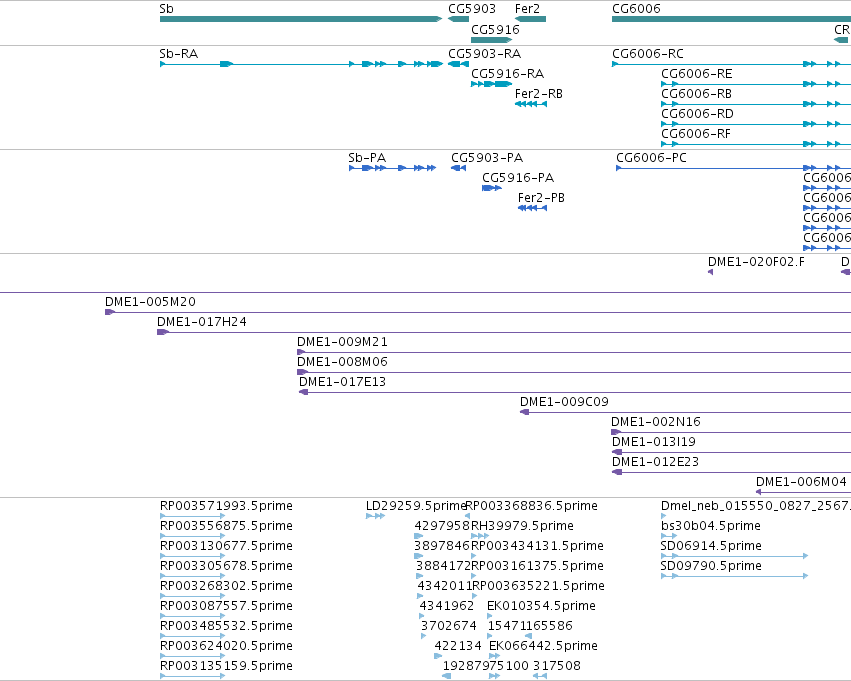Click the RP003485532.5prime EST label
This screenshot has height=681, width=851.
226,626
